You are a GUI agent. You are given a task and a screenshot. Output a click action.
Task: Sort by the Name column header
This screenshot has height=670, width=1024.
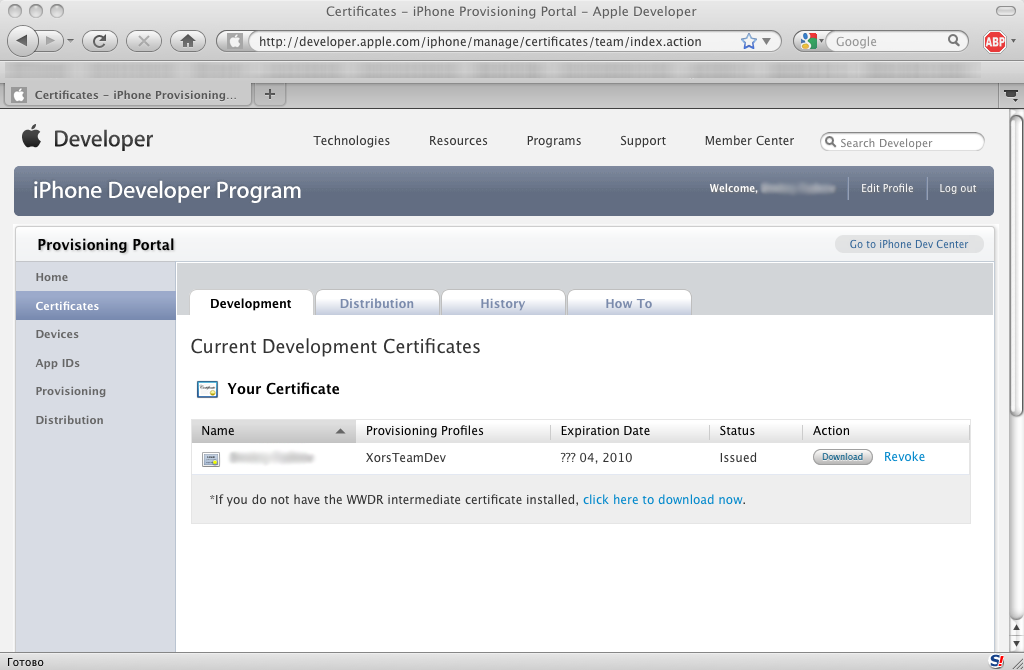[x=273, y=430]
